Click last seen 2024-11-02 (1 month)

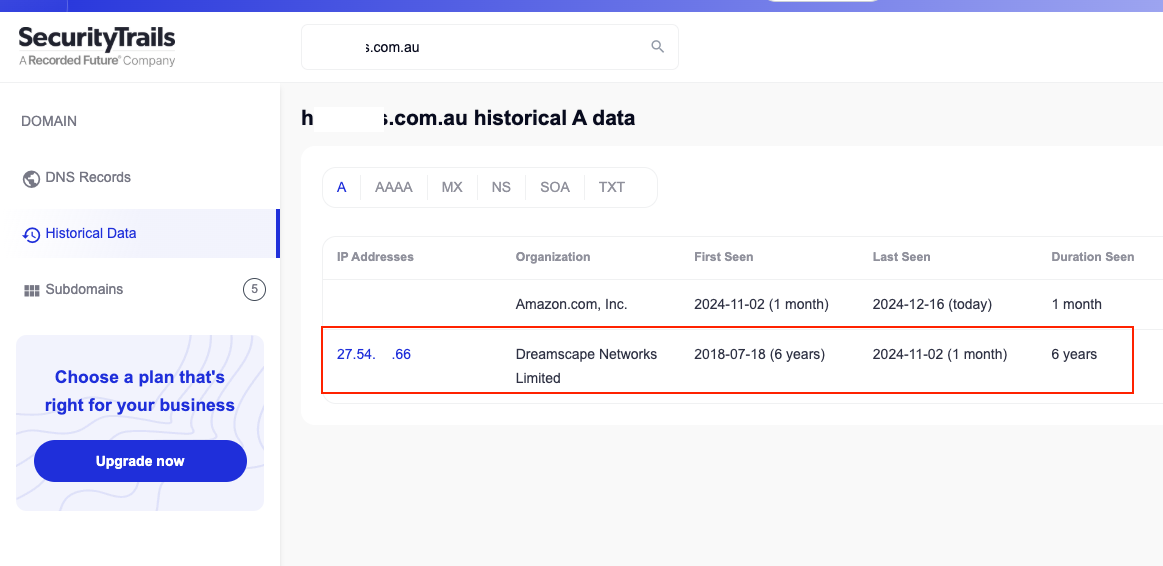(x=940, y=355)
